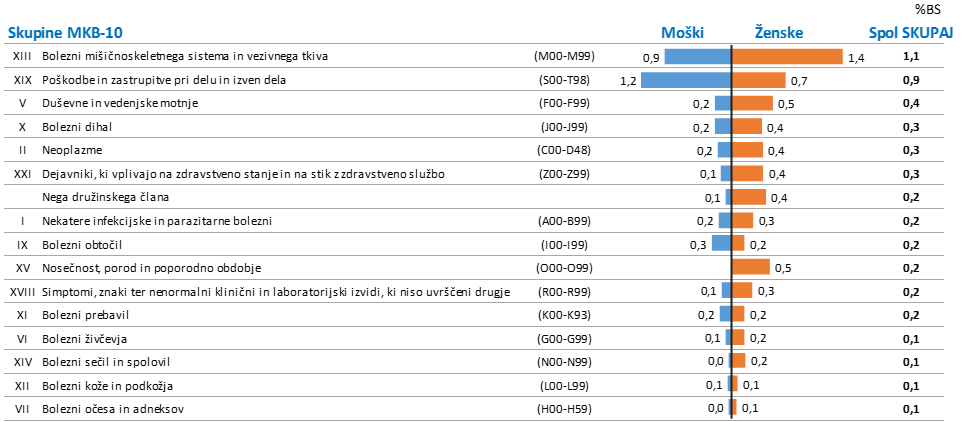
Task: Click the Skupine MKB-10 column header
Action: 68,33
